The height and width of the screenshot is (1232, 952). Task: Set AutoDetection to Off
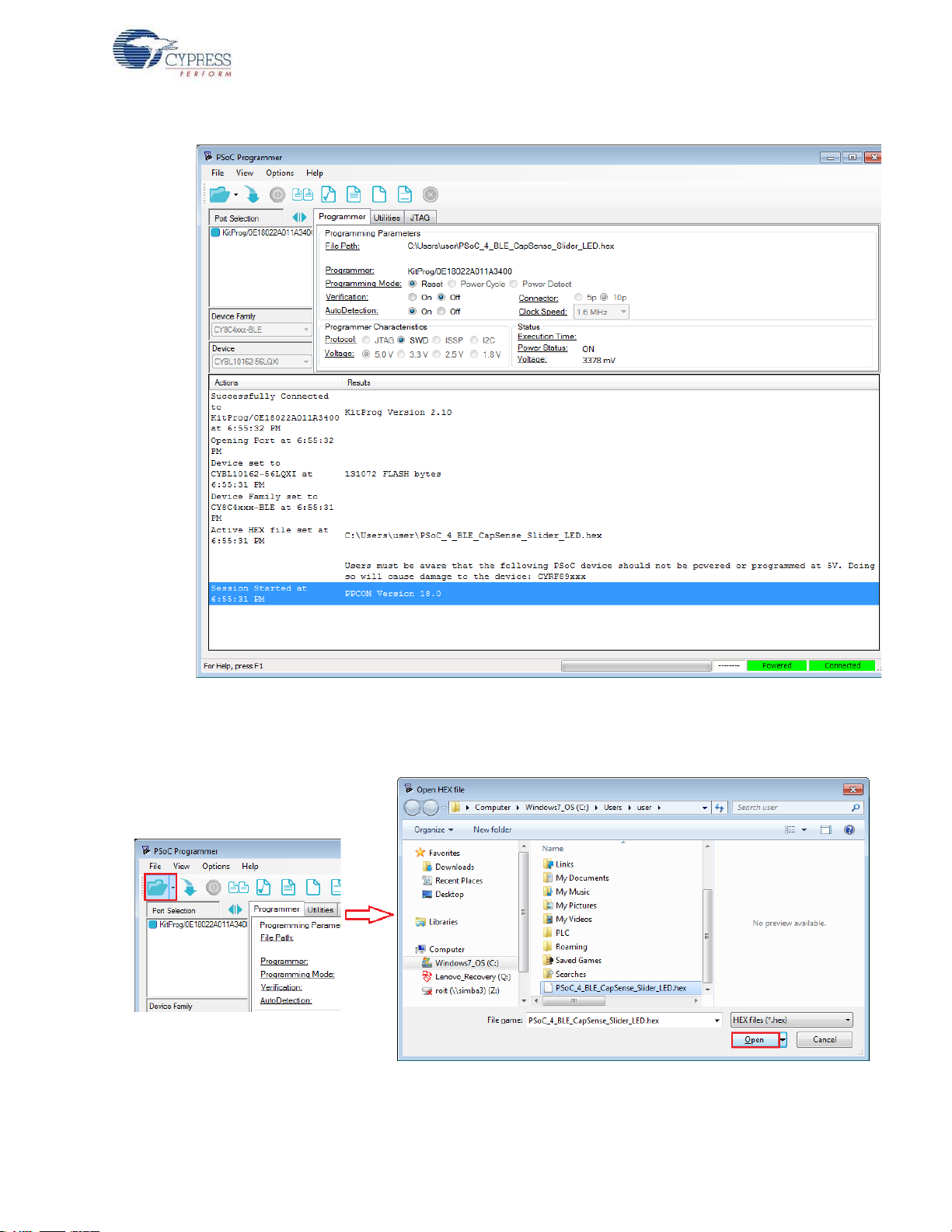click(x=441, y=311)
